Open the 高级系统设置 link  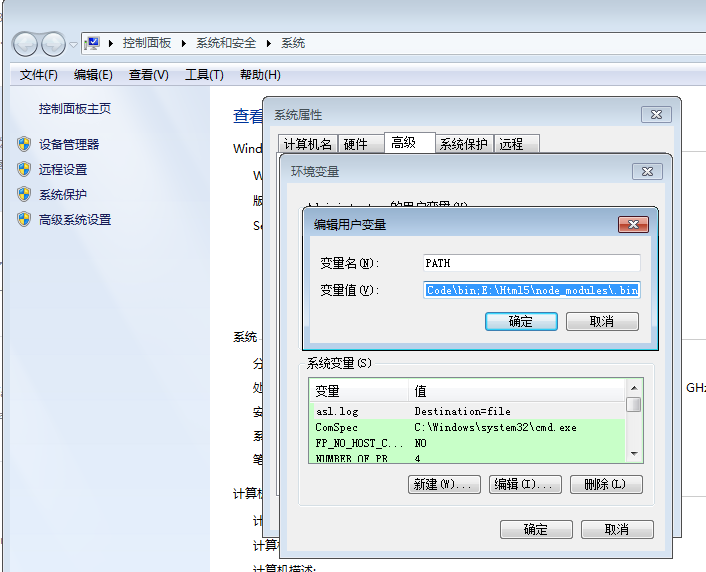point(75,220)
